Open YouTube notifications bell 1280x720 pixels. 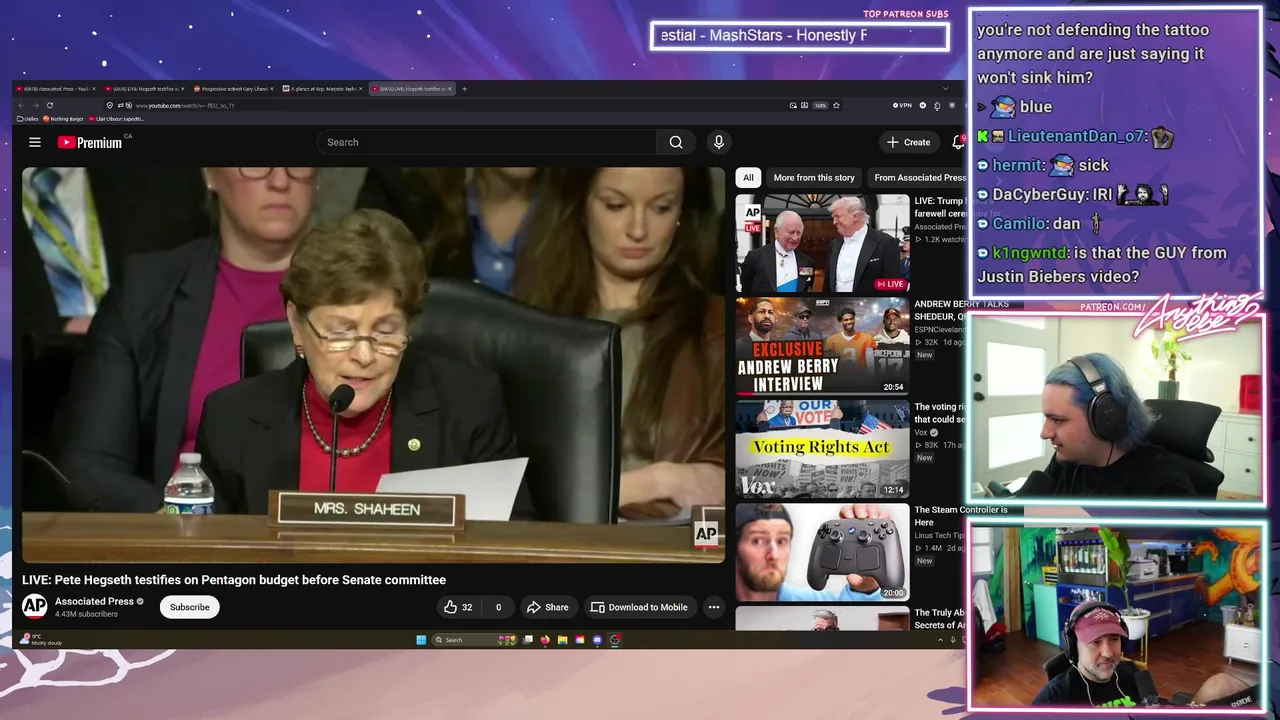coord(957,142)
